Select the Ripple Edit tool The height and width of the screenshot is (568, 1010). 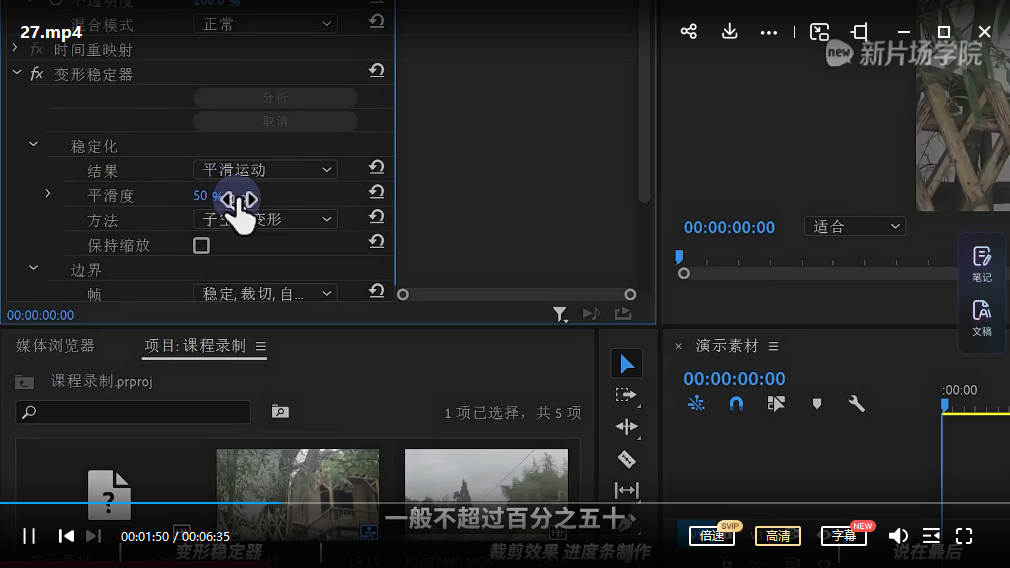click(626, 426)
